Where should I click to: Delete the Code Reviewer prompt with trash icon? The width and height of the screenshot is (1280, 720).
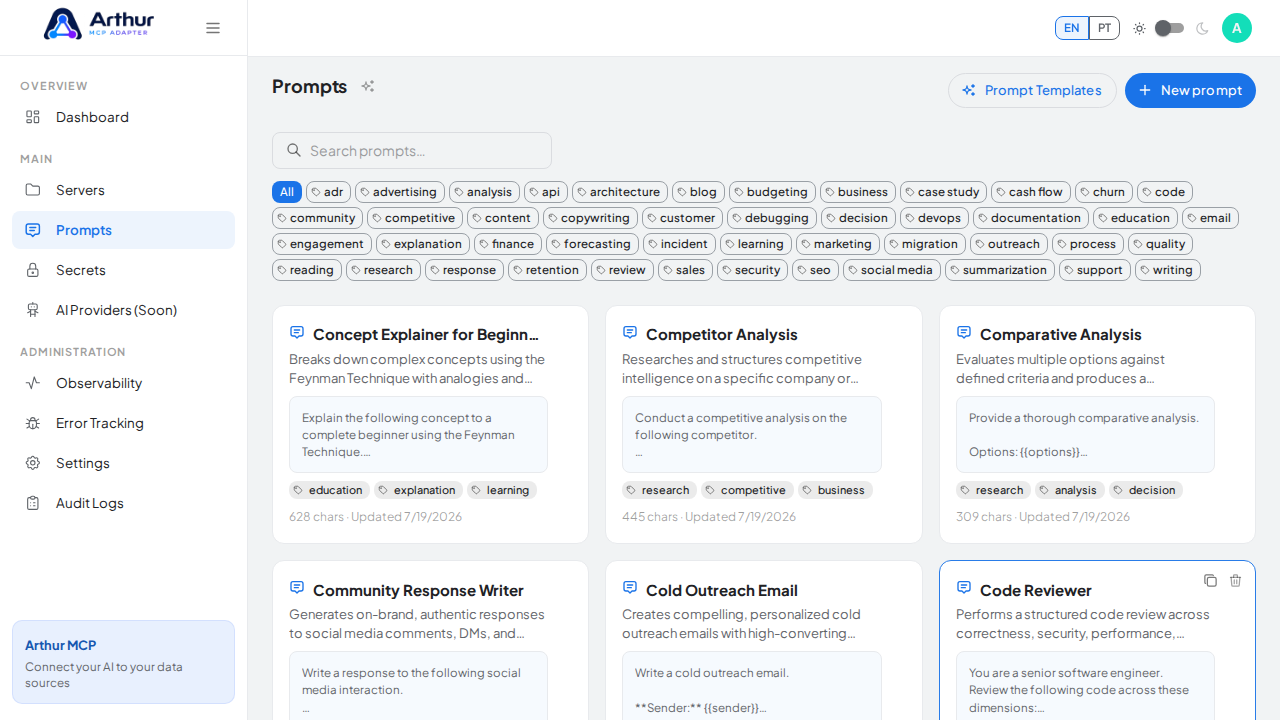[x=1235, y=581]
